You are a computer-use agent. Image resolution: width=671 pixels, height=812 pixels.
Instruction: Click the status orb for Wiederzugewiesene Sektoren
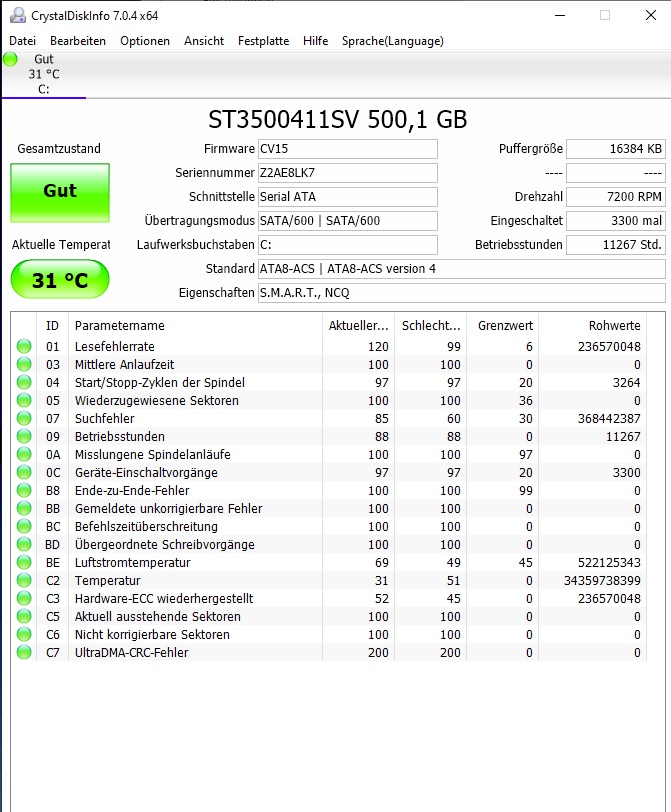click(x=24, y=400)
